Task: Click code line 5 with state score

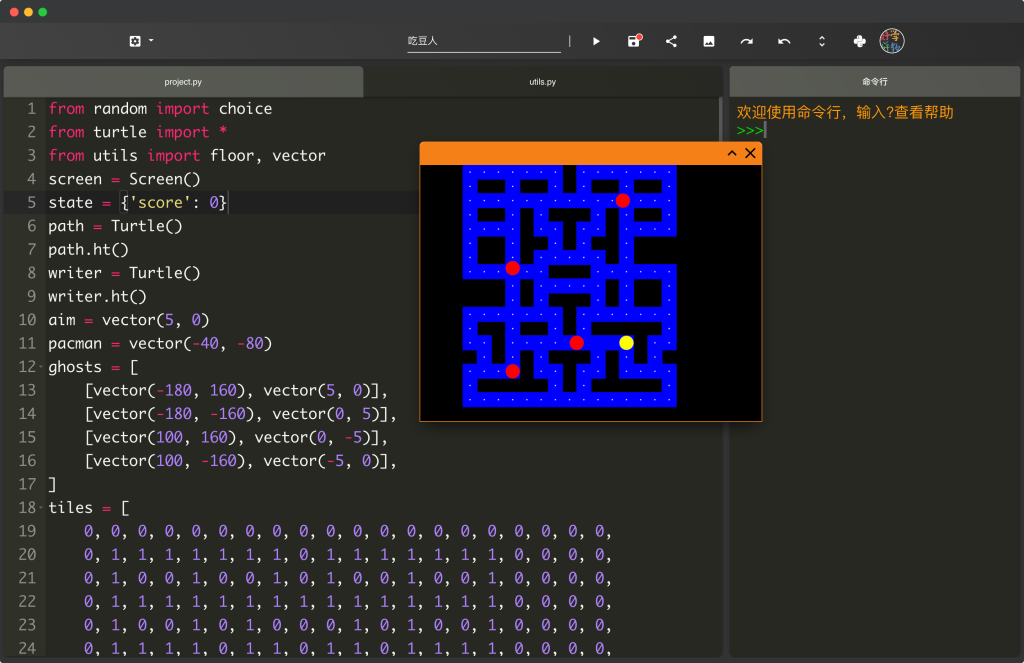Action: pos(138,203)
